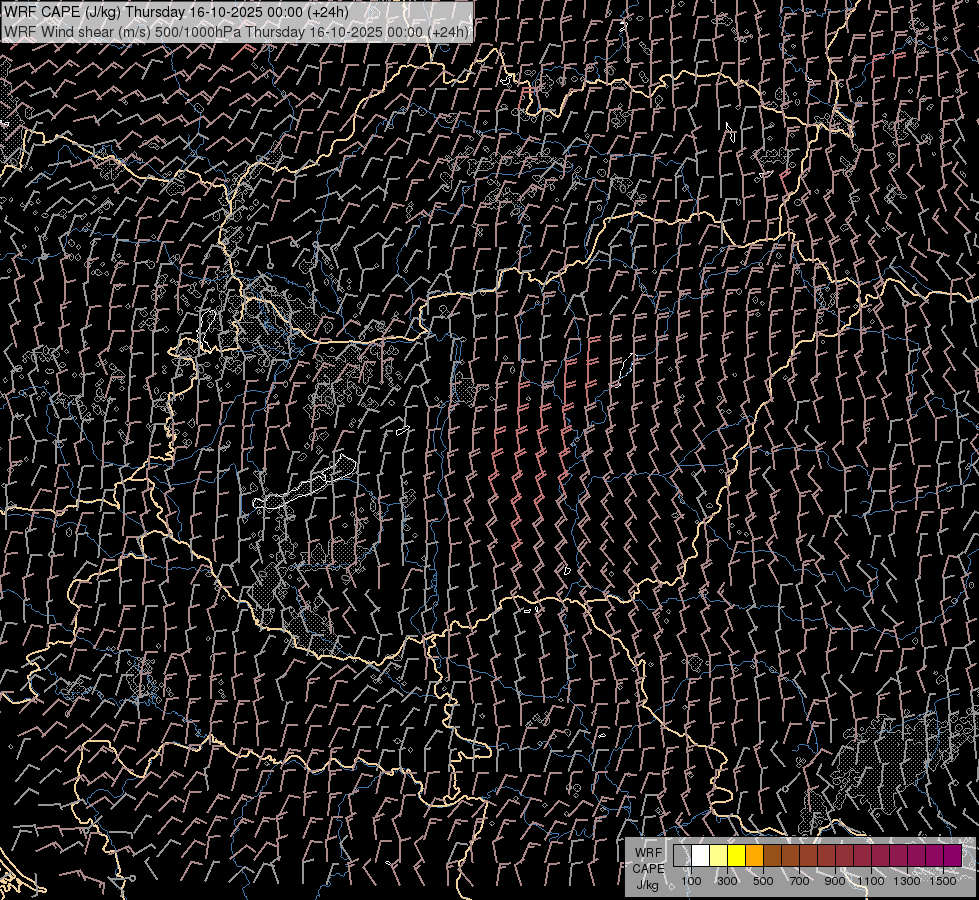Click the 1300 legend tick label

point(907,881)
